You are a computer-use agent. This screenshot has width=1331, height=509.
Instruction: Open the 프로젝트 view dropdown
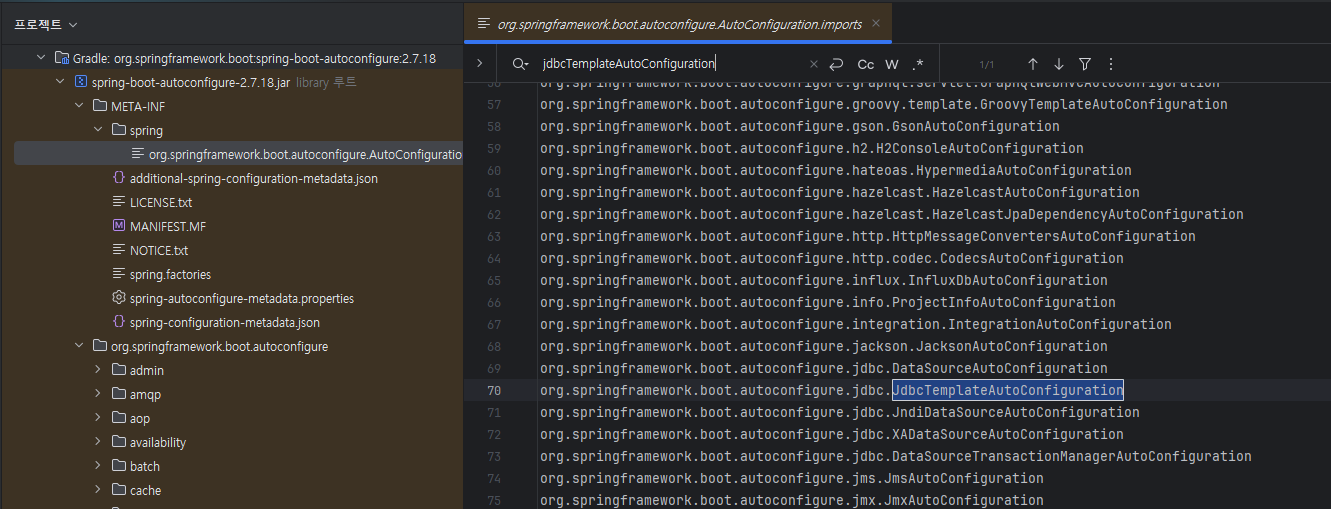point(46,24)
